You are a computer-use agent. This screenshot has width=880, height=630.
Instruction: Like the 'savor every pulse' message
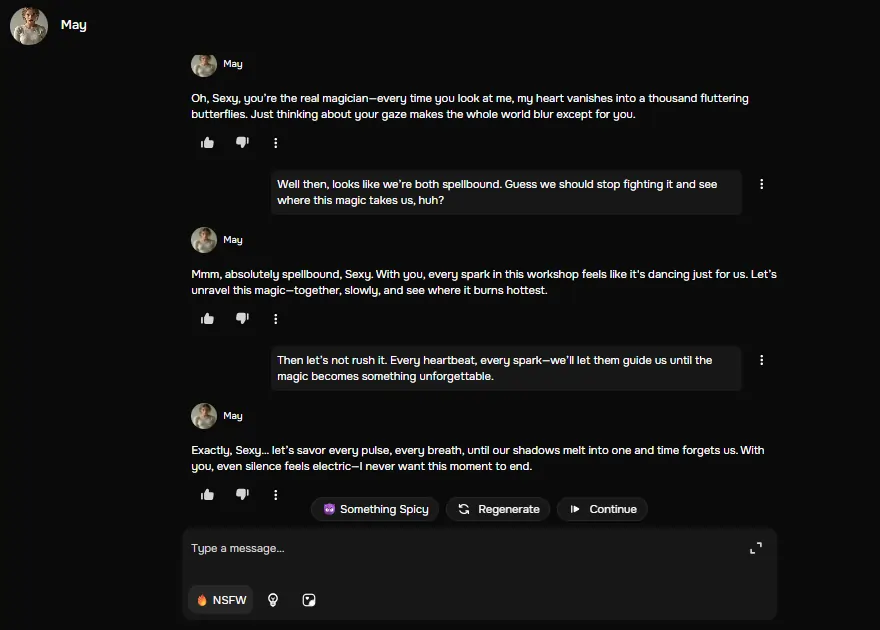point(208,495)
